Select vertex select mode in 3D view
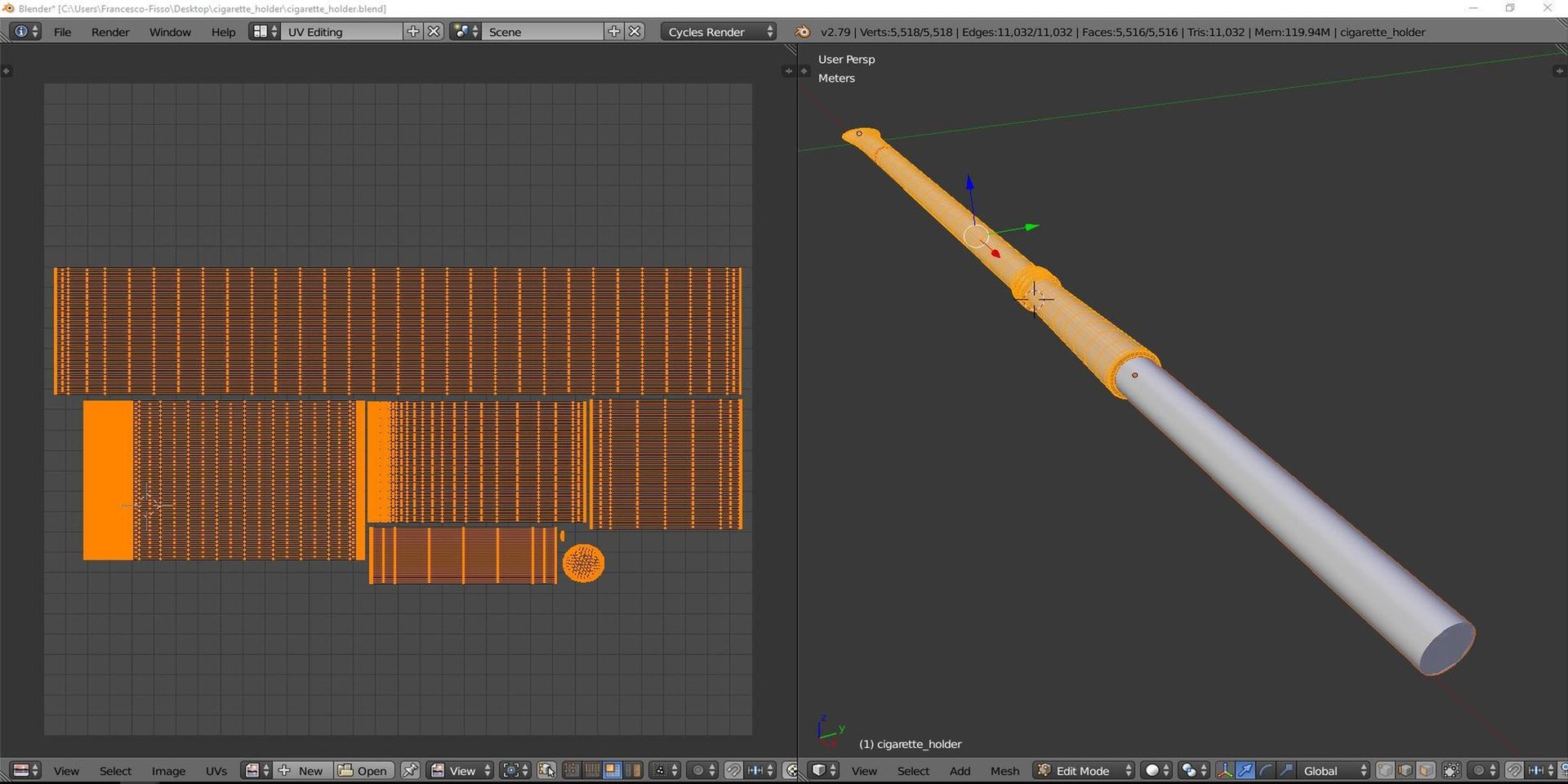1568x784 pixels. point(1385,770)
